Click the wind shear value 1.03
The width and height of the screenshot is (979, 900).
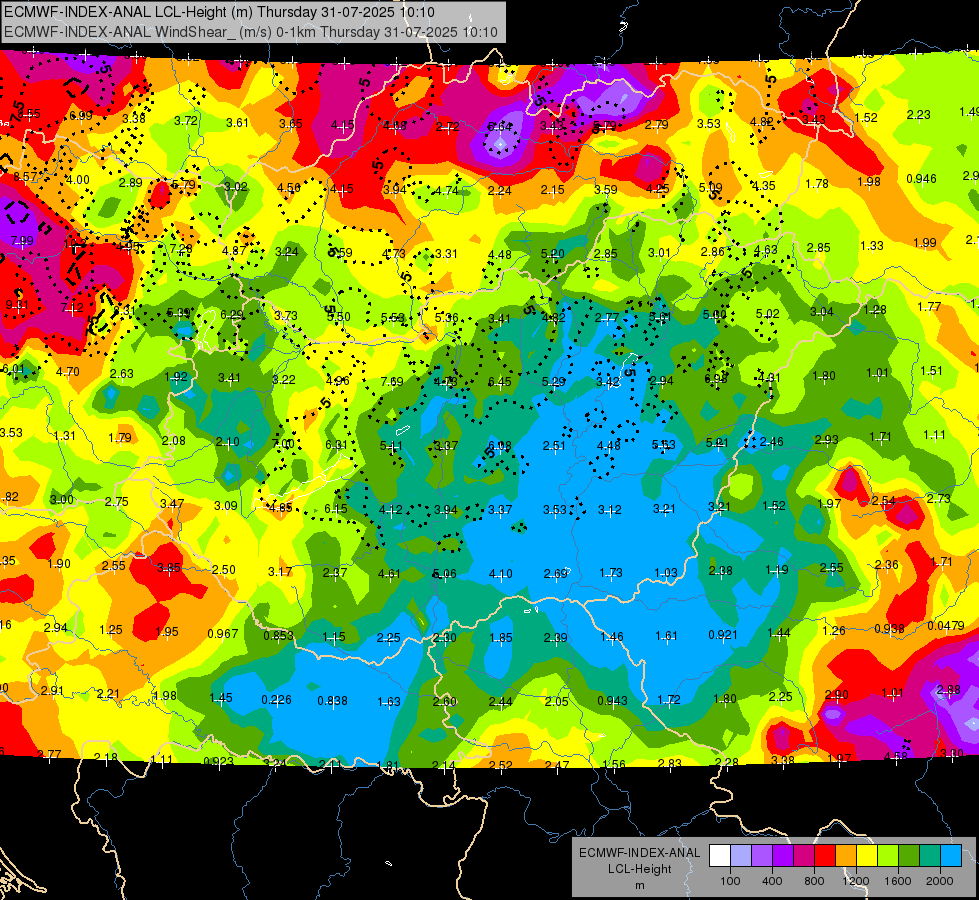tap(666, 573)
